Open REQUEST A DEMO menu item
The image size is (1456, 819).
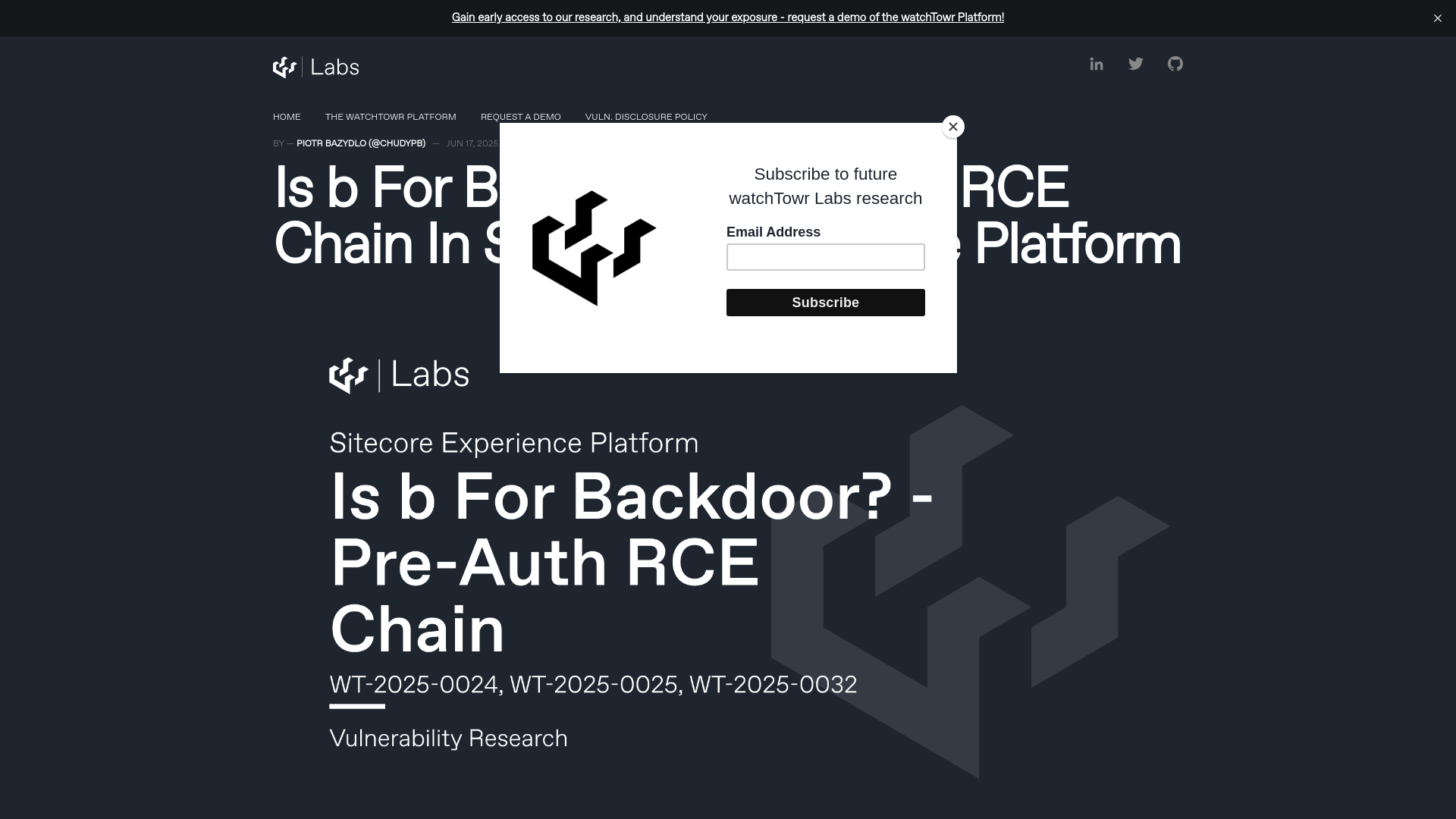click(521, 117)
